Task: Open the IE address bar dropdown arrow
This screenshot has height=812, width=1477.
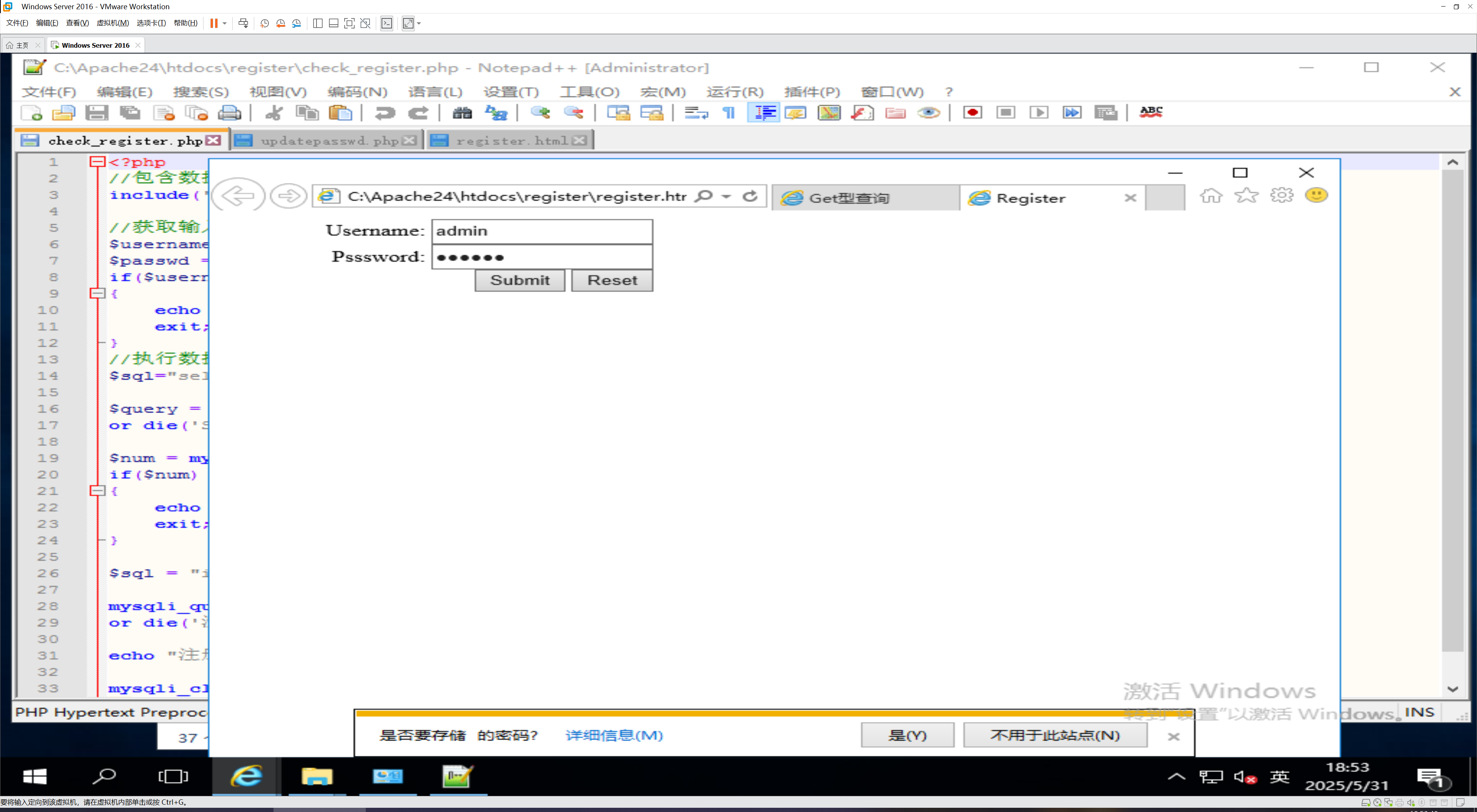Action: point(726,197)
